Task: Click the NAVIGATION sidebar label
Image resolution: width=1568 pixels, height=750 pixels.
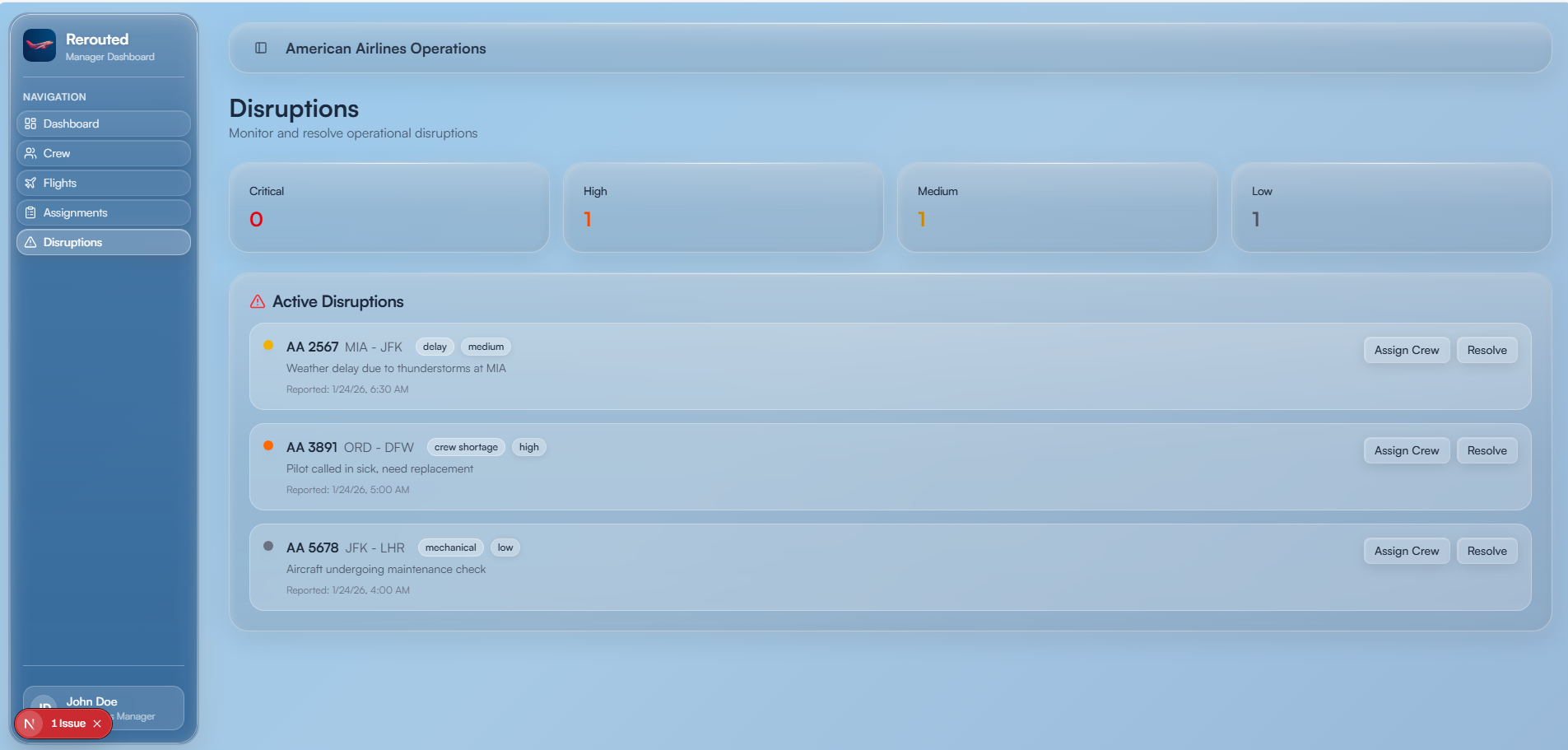Action: [54, 97]
